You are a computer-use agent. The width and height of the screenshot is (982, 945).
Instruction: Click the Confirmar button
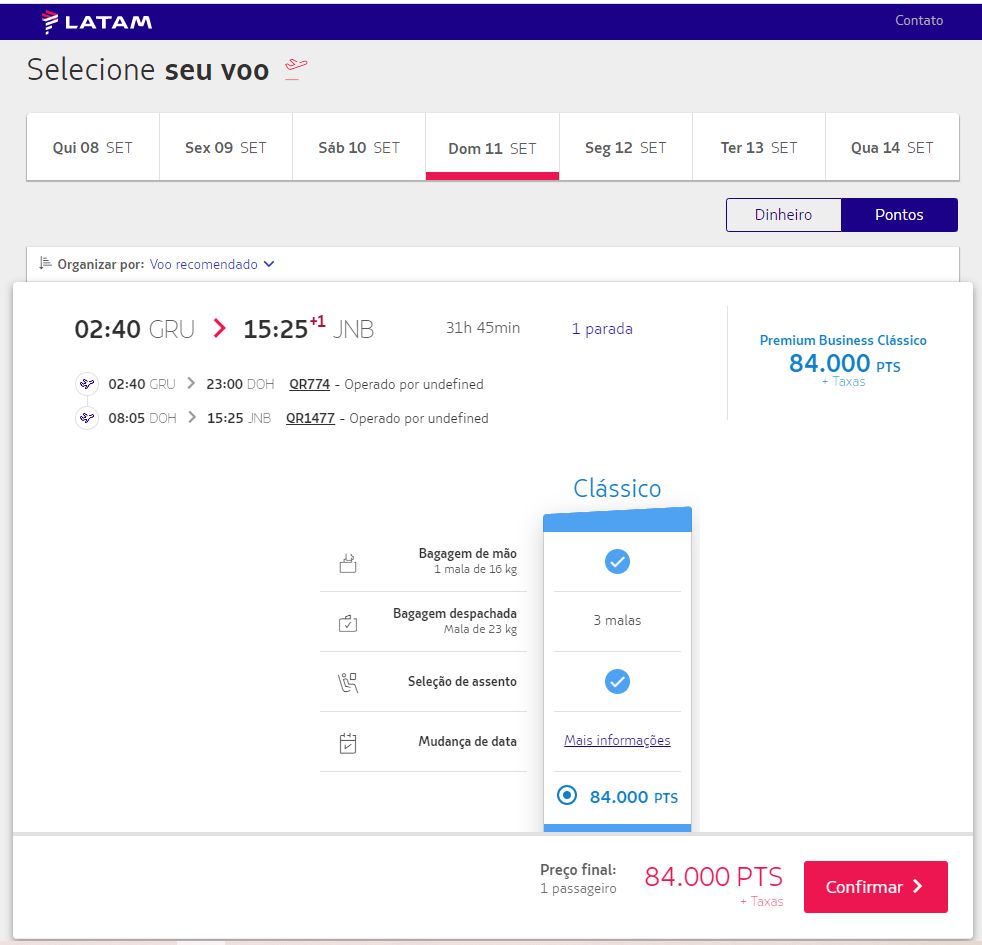876,887
